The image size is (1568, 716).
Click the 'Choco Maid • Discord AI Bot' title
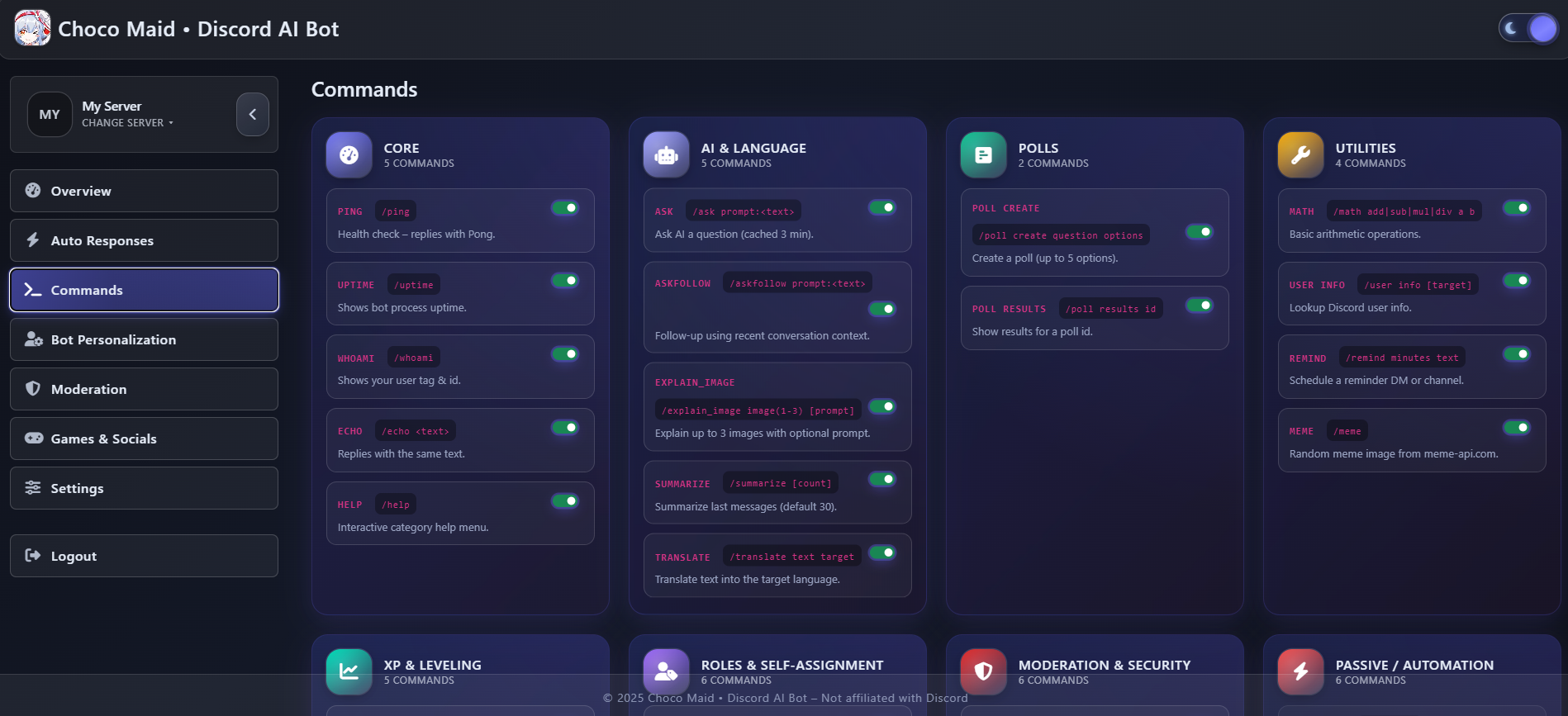click(x=198, y=29)
